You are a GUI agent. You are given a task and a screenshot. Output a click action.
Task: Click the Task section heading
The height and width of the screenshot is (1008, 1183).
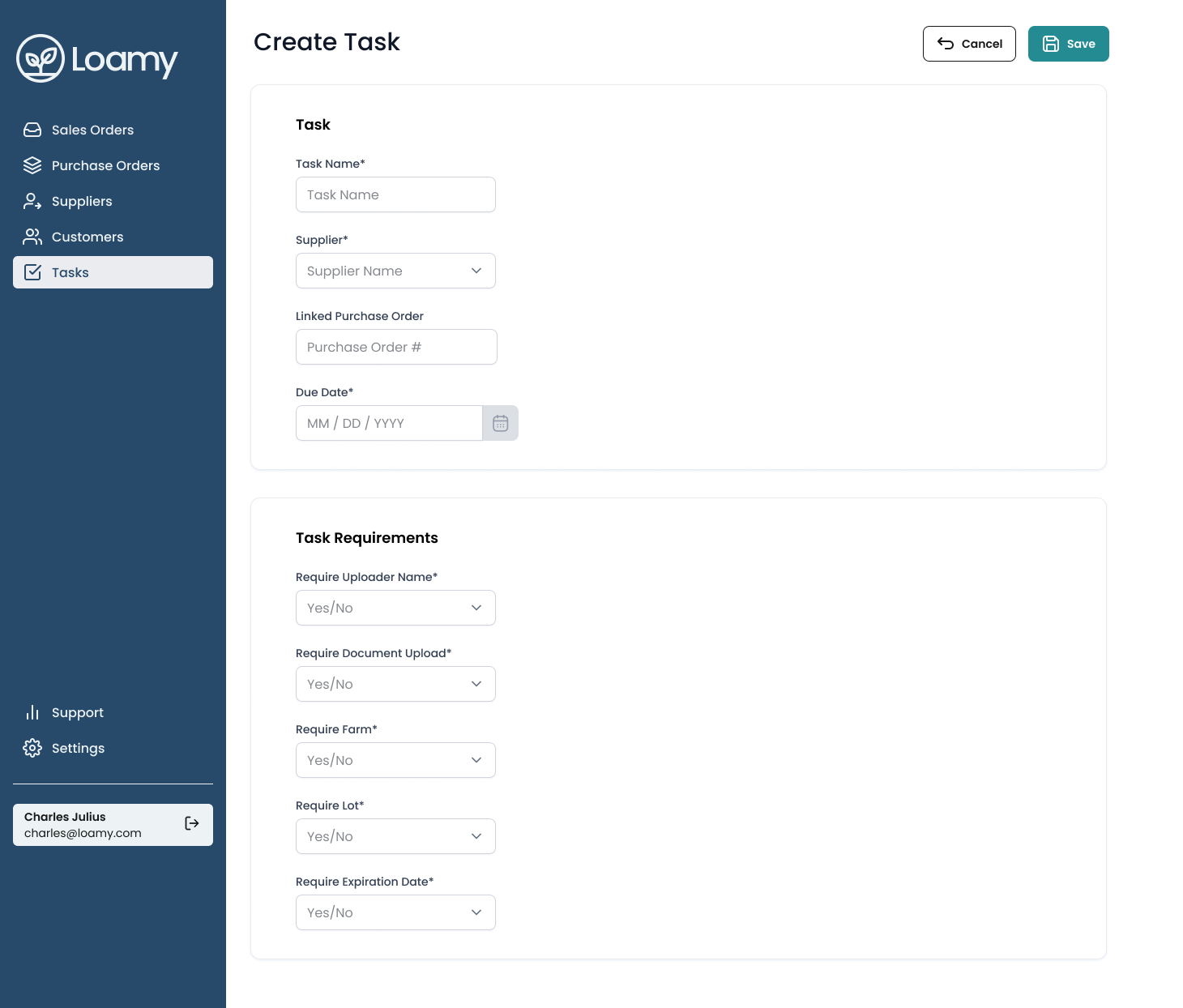point(313,125)
